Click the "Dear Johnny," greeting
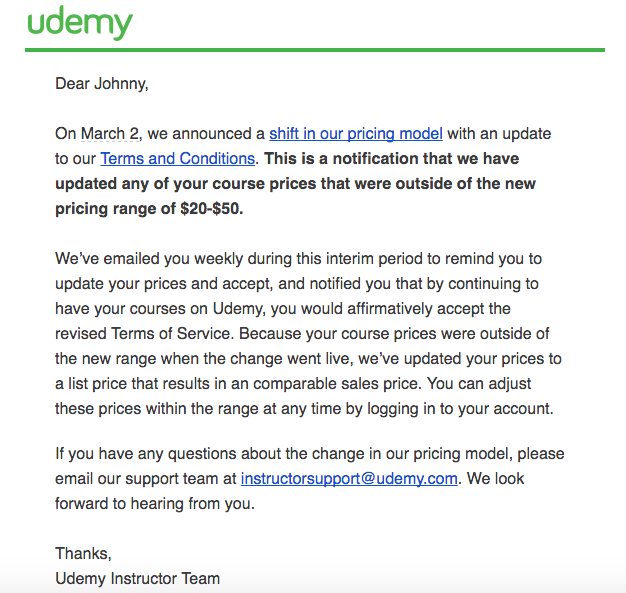This screenshot has height=593, width=626. pyautogui.click(x=101, y=84)
